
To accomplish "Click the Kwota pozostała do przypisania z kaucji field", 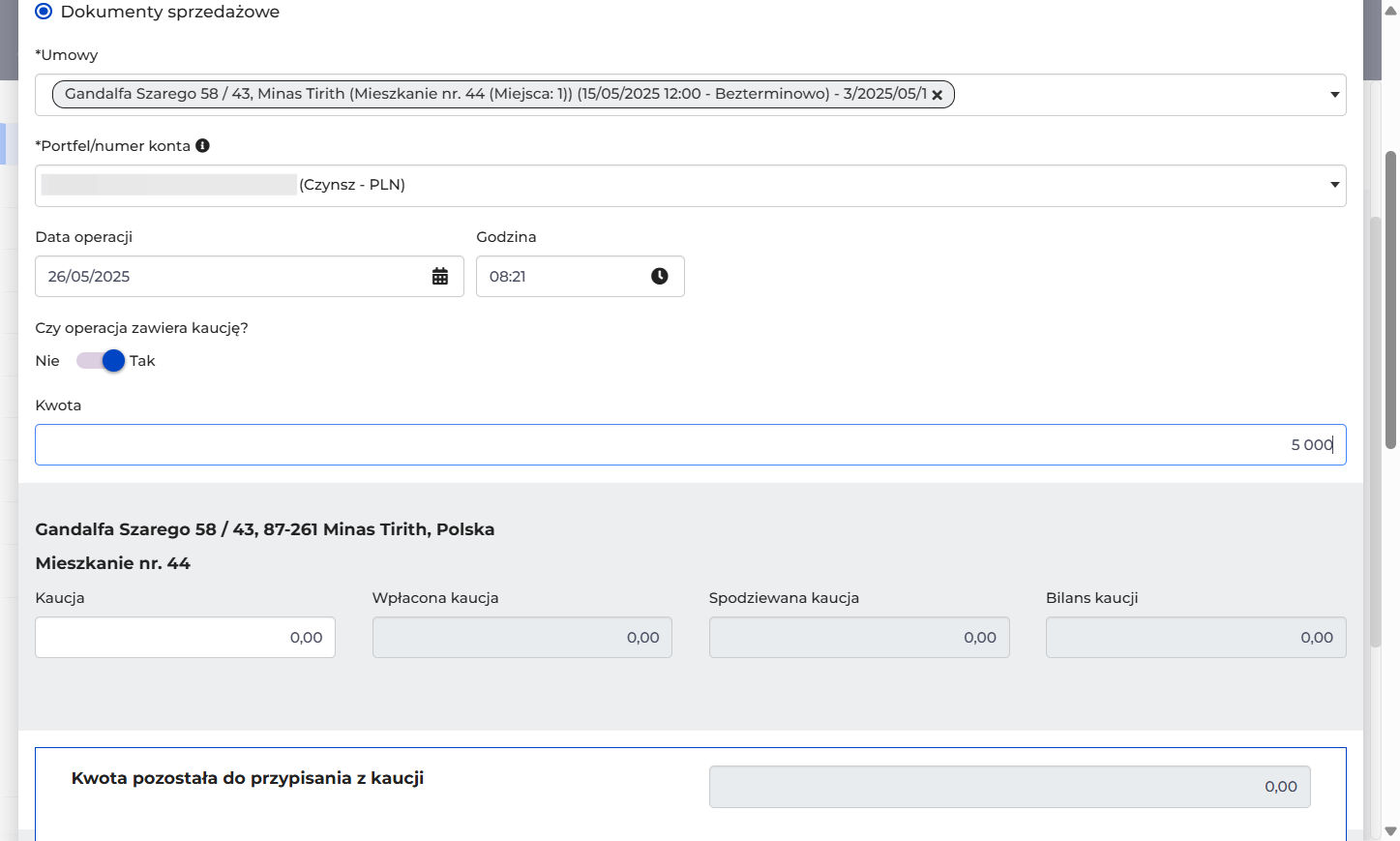I will [1010, 787].
